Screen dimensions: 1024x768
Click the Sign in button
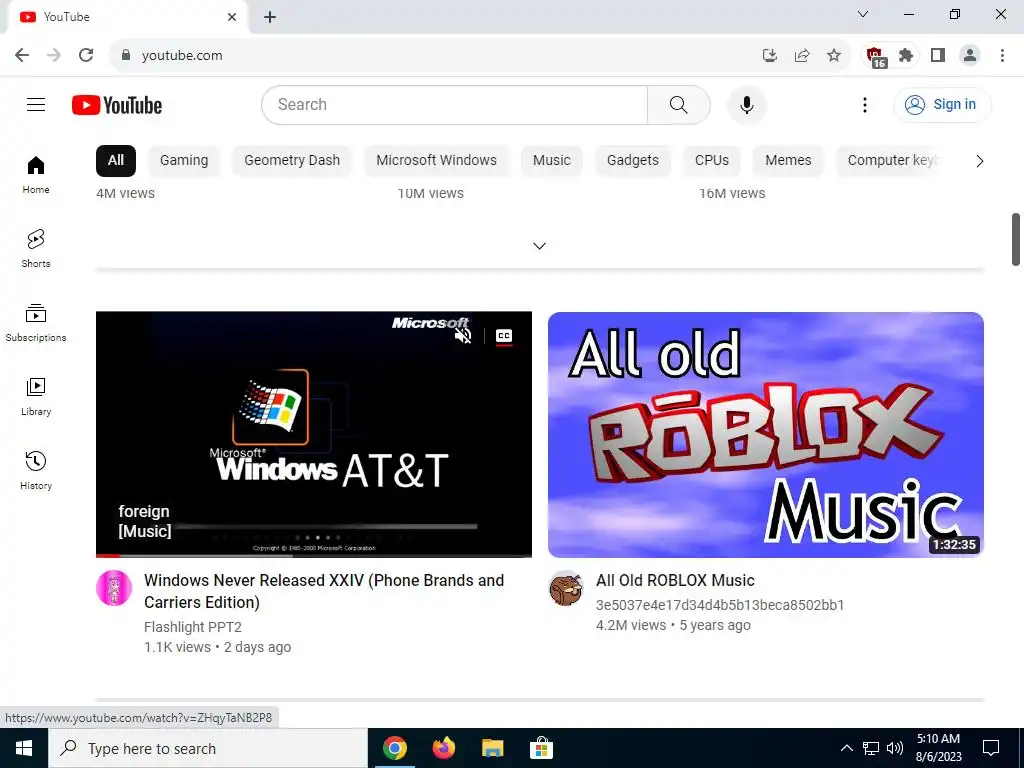pos(942,104)
